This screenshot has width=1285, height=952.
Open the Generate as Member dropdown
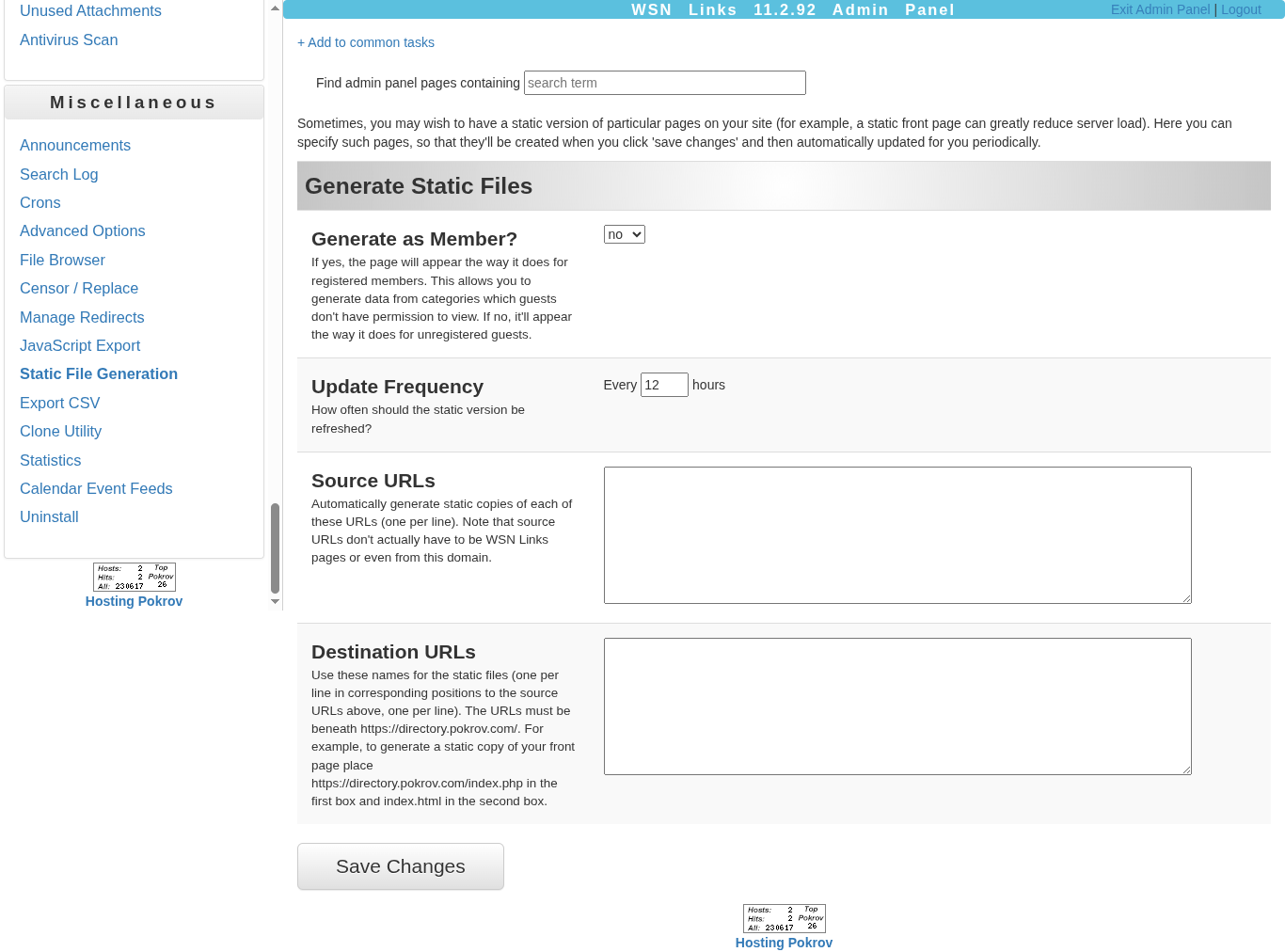[x=624, y=234]
